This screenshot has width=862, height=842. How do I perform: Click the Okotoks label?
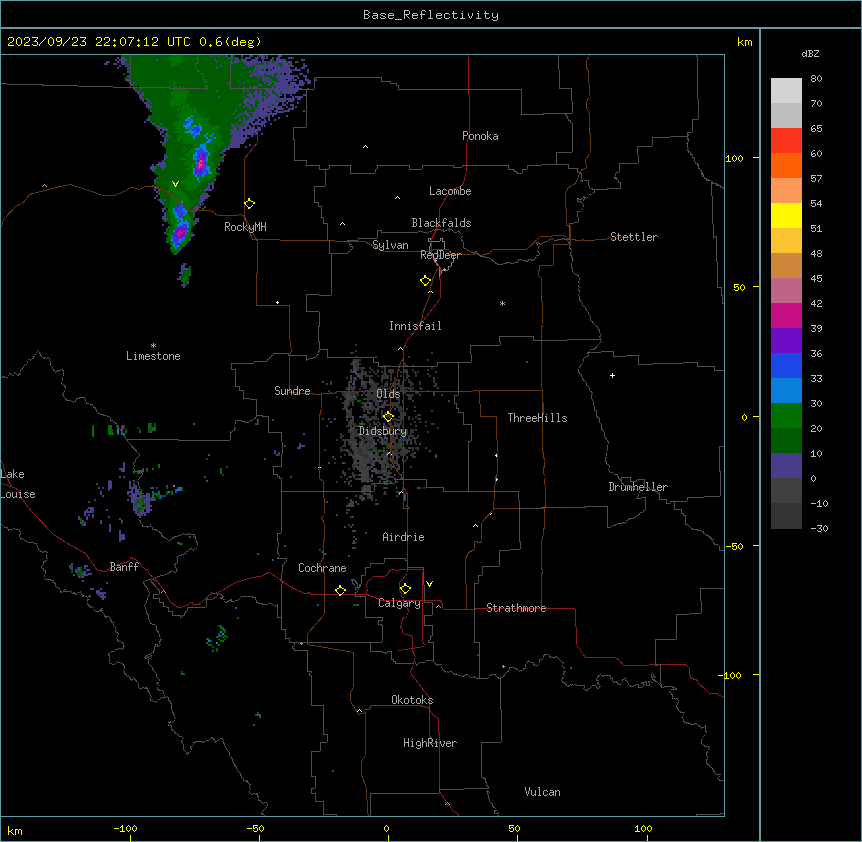[x=412, y=700]
